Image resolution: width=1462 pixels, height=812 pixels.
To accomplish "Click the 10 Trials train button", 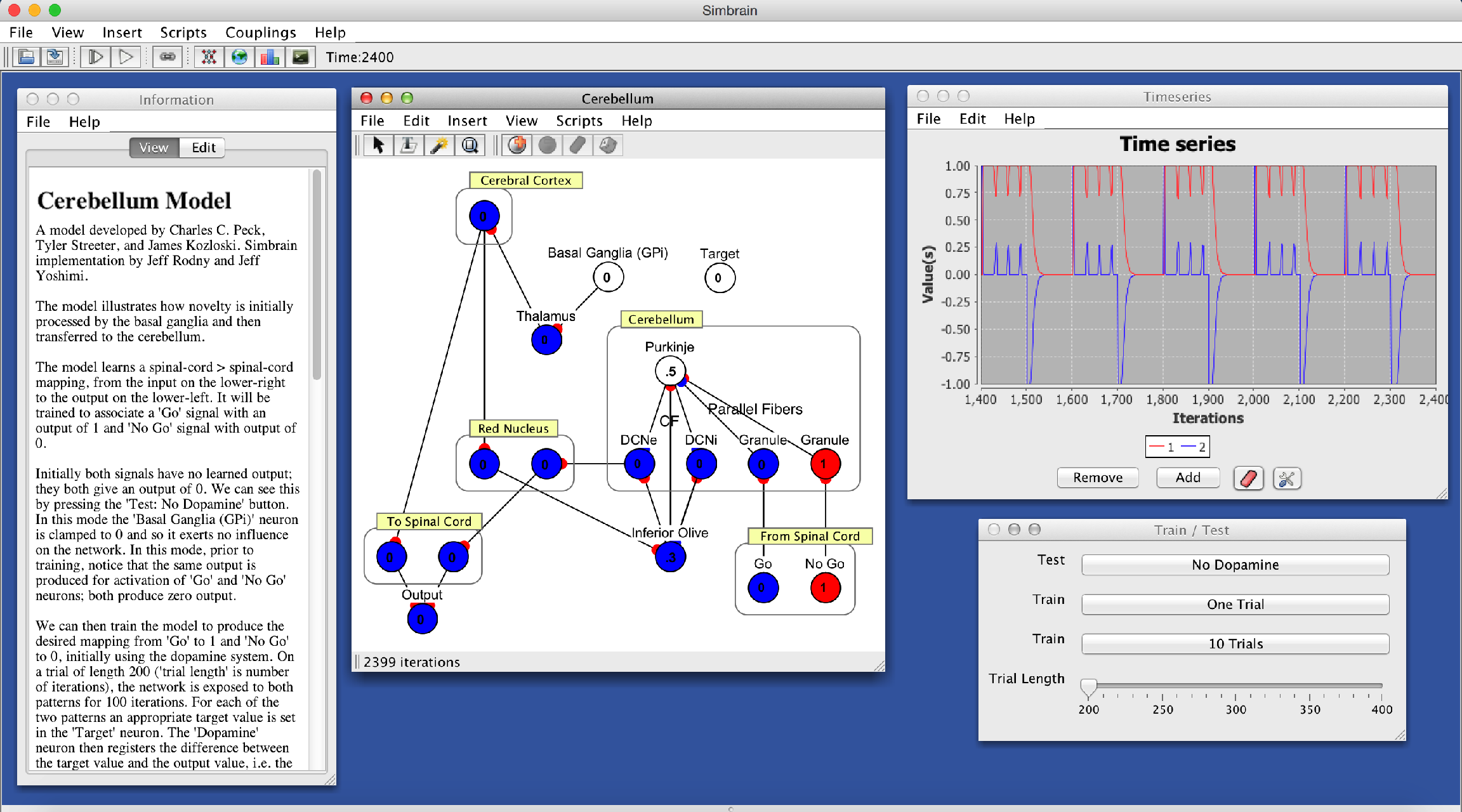I will click(x=1235, y=643).
